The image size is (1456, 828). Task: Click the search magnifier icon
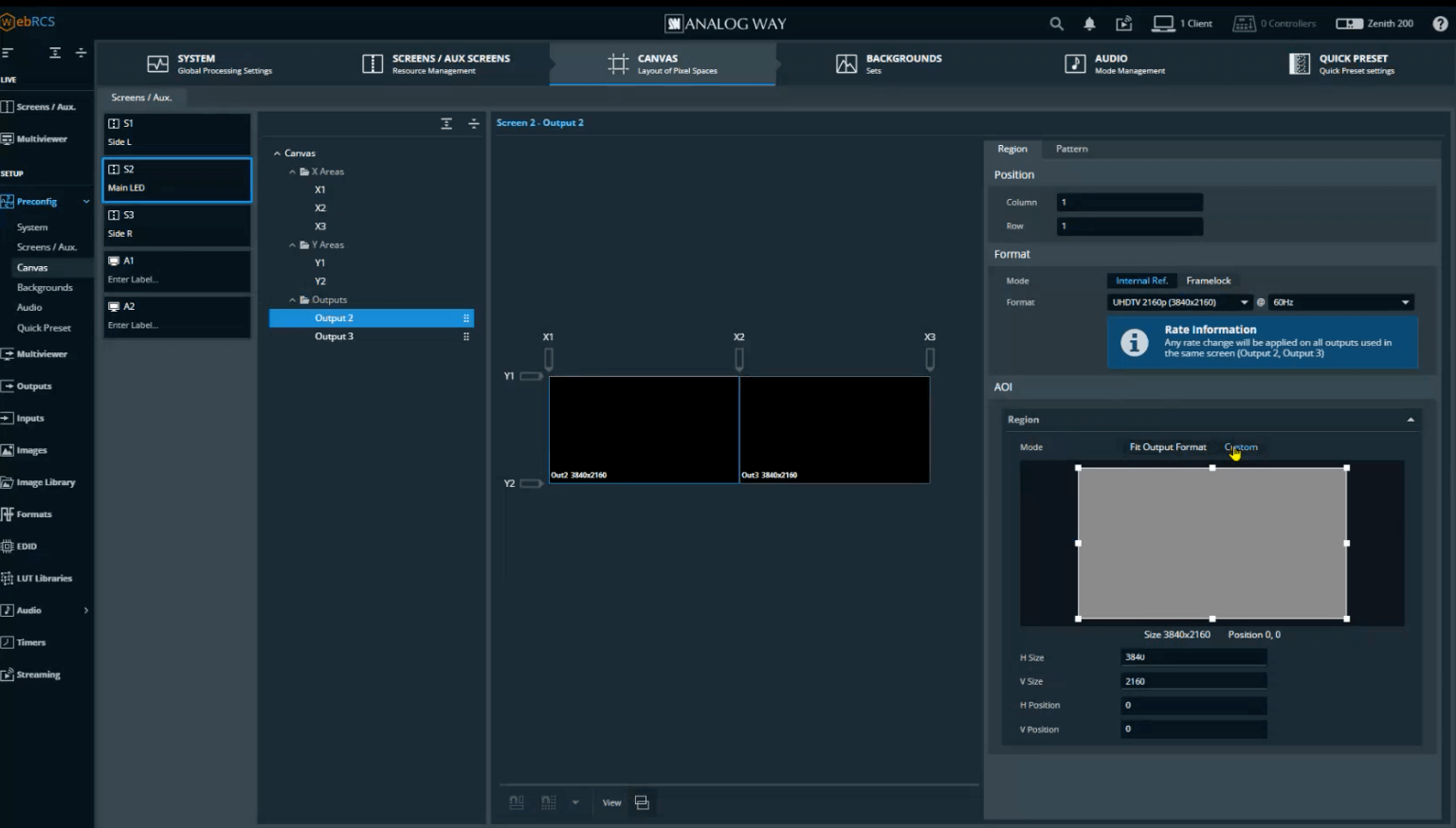pyautogui.click(x=1056, y=24)
